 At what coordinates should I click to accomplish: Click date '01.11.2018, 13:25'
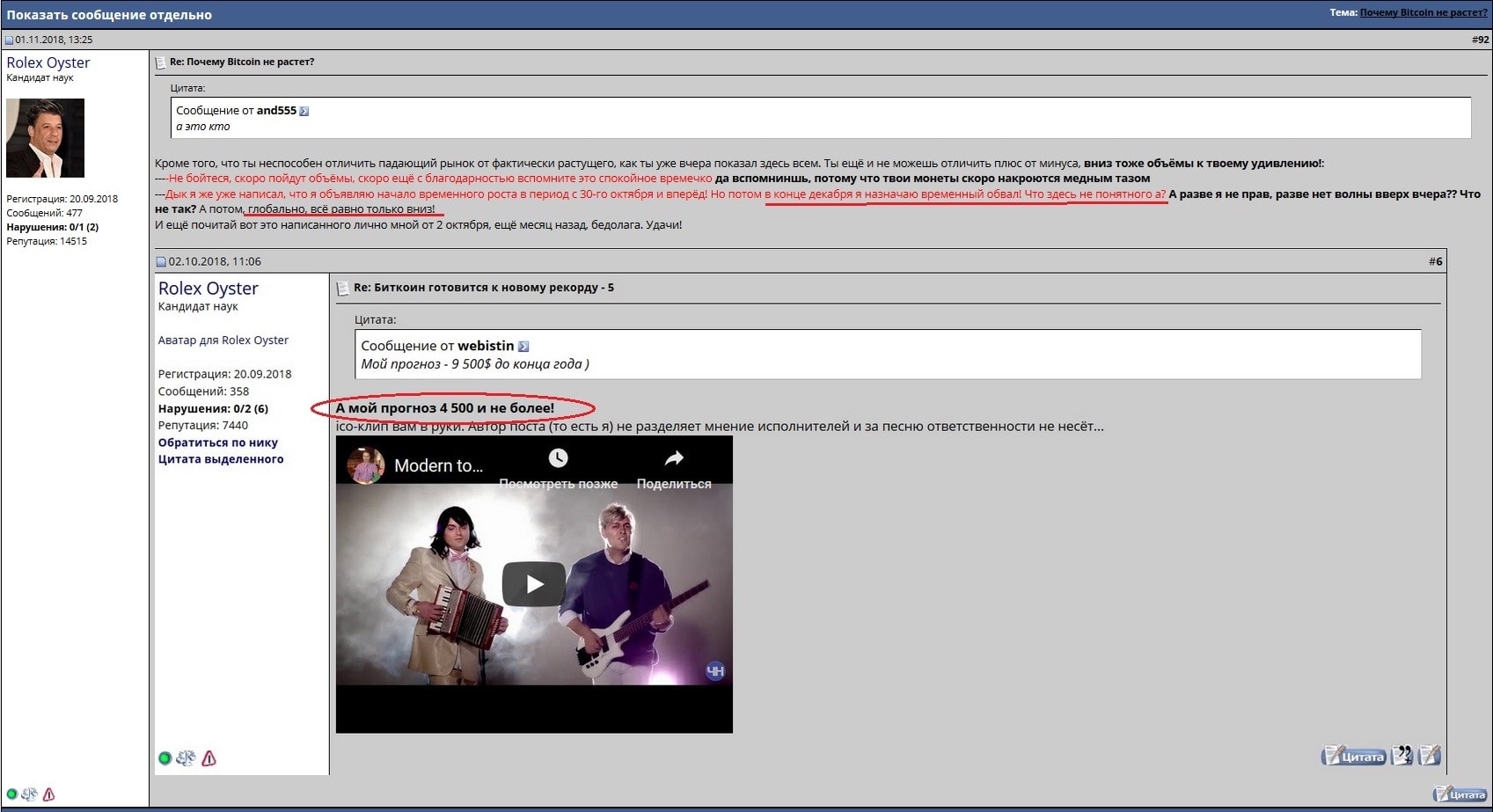coord(54,40)
